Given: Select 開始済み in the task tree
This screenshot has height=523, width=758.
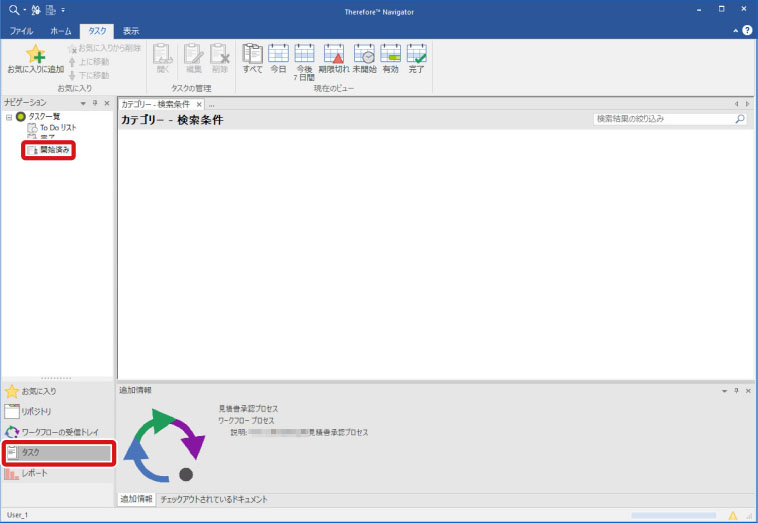Looking at the screenshot, I should click(55, 150).
